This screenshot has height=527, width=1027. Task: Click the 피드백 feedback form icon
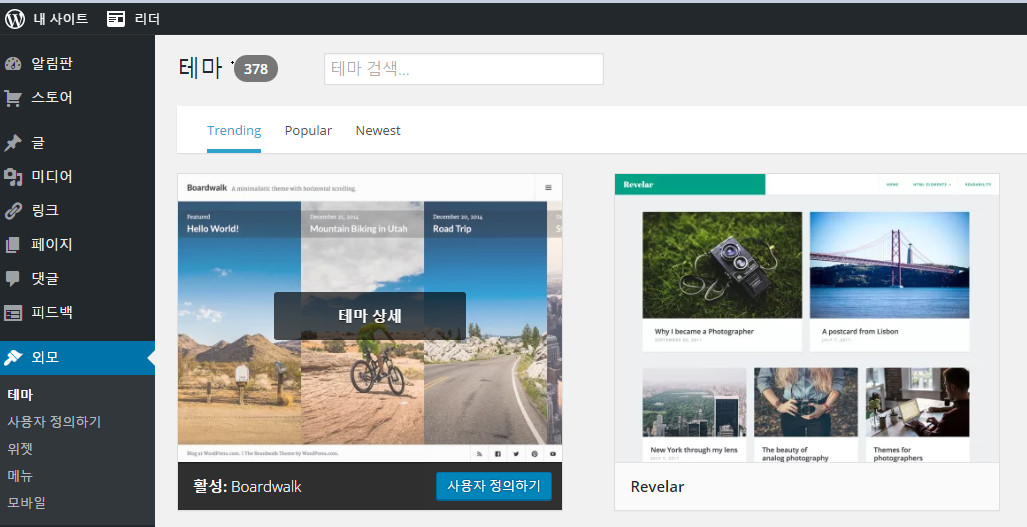(x=13, y=313)
